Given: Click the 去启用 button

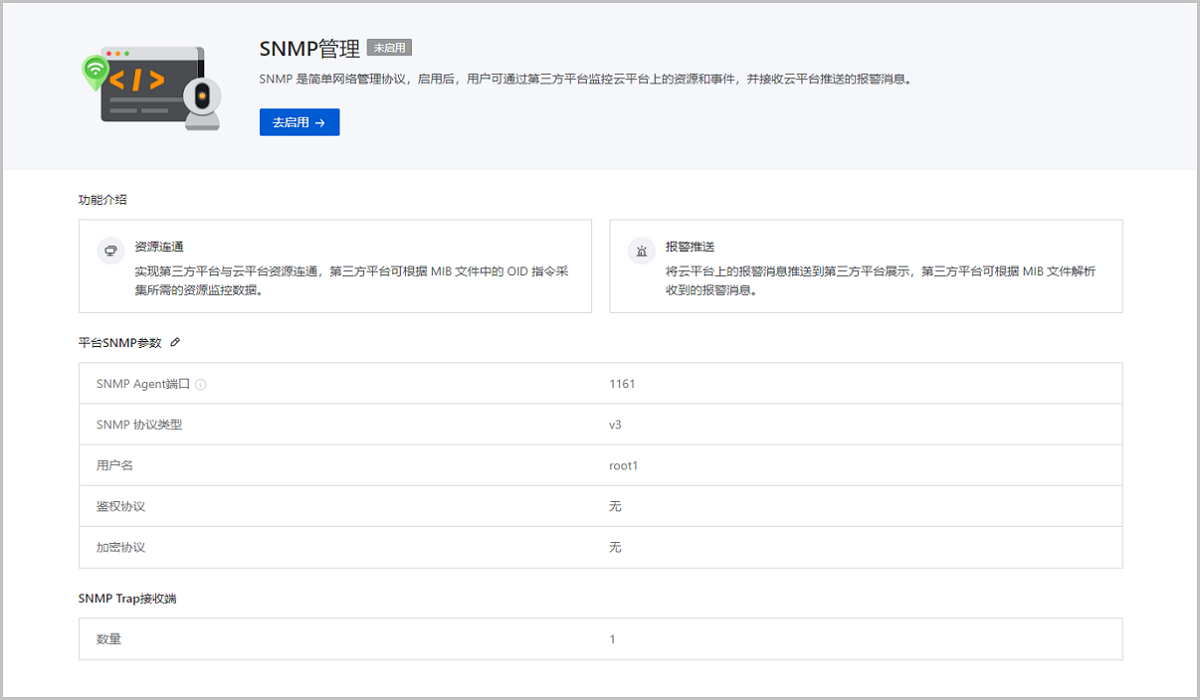Looking at the screenshot, I should [x=299, y=122].
